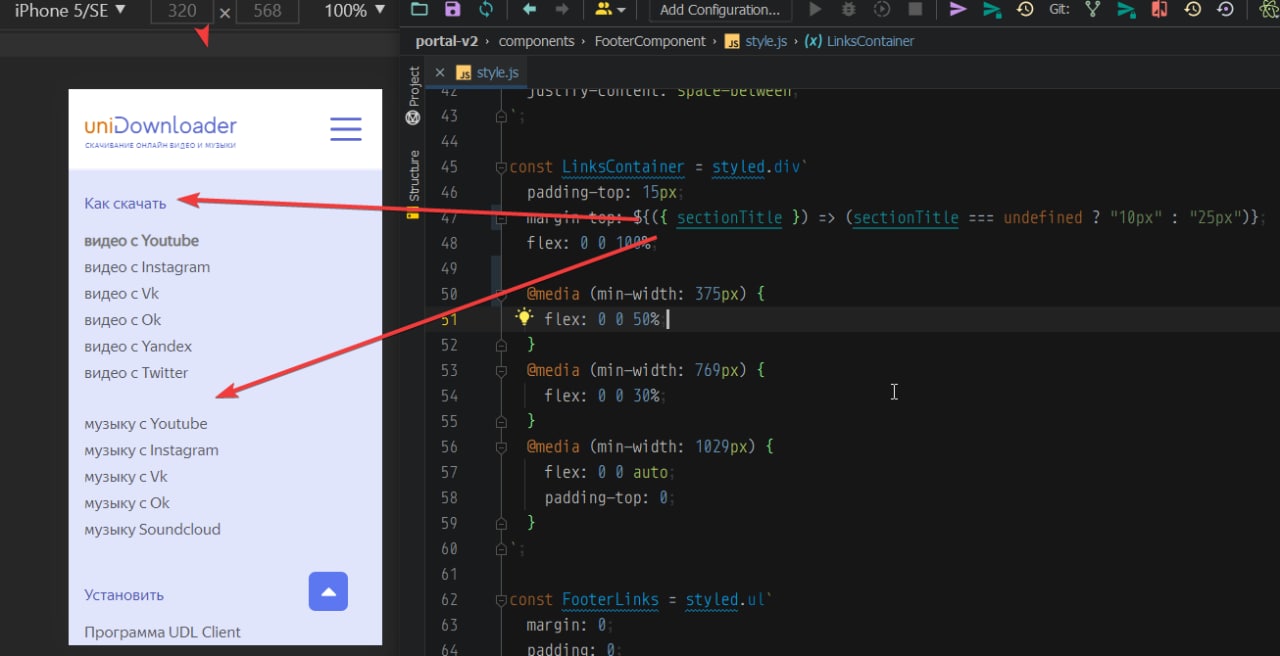1280x656 pixels.
Task: Navigate forward with the right arrow
Action: click(562, 9)
